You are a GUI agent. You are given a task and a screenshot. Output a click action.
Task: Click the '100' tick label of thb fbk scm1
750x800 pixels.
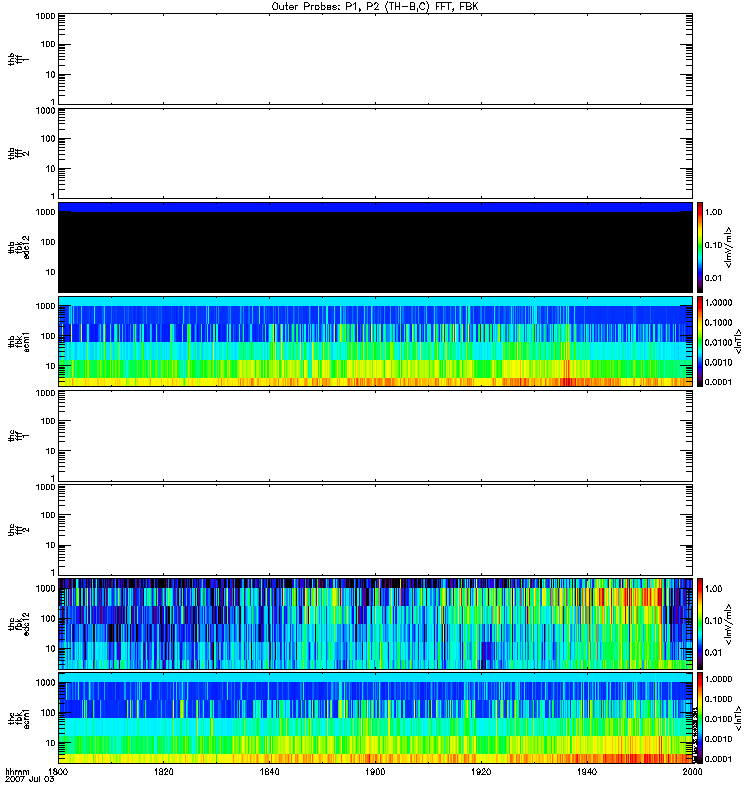coord(48,336)
